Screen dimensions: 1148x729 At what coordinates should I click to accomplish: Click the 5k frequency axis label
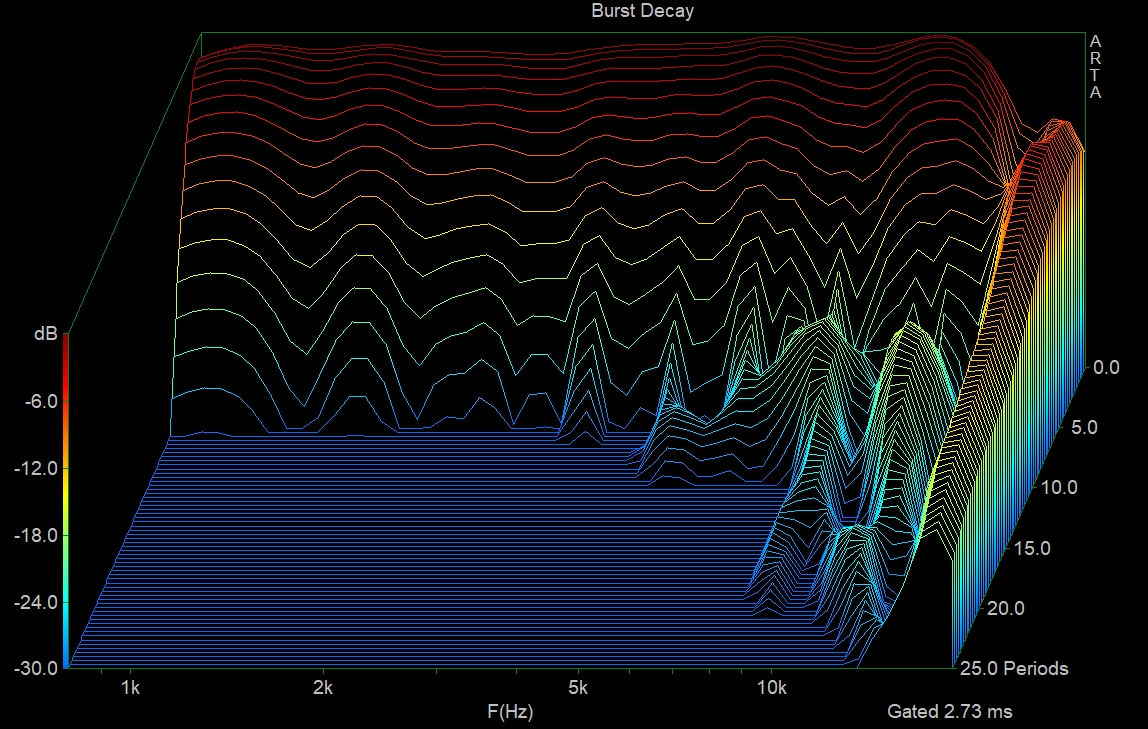tap(577, 688)
